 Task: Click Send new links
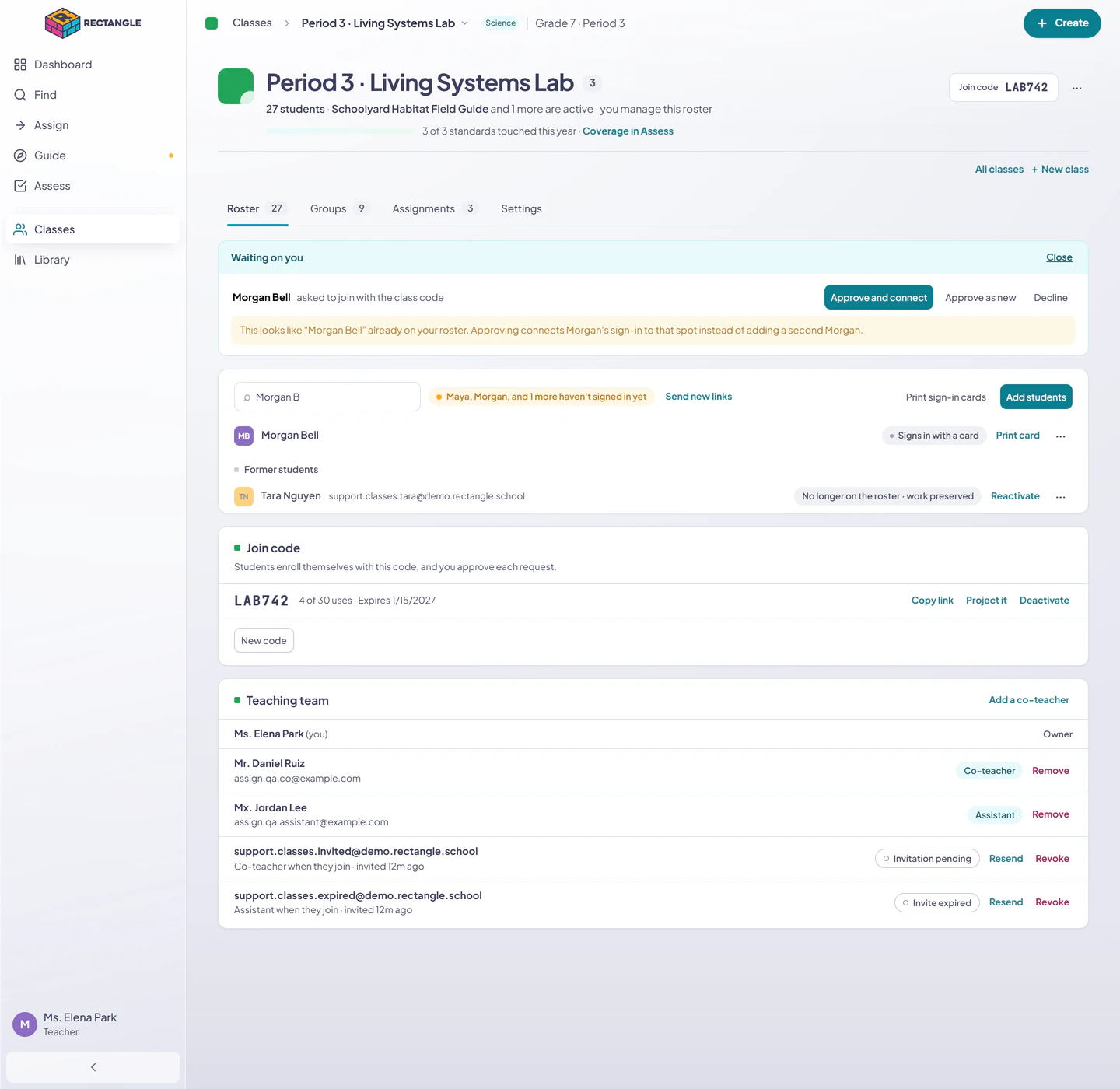(x=698, y=397)
